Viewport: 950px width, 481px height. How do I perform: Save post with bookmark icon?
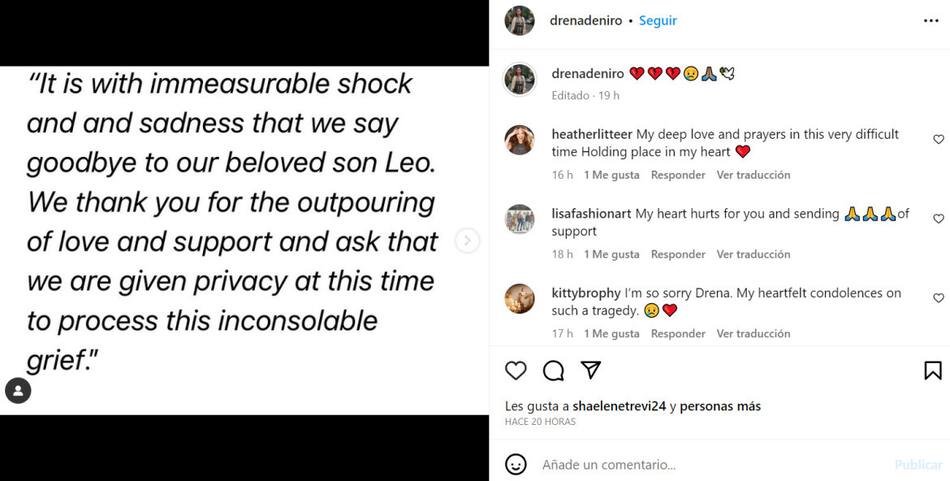coord(932,371)
